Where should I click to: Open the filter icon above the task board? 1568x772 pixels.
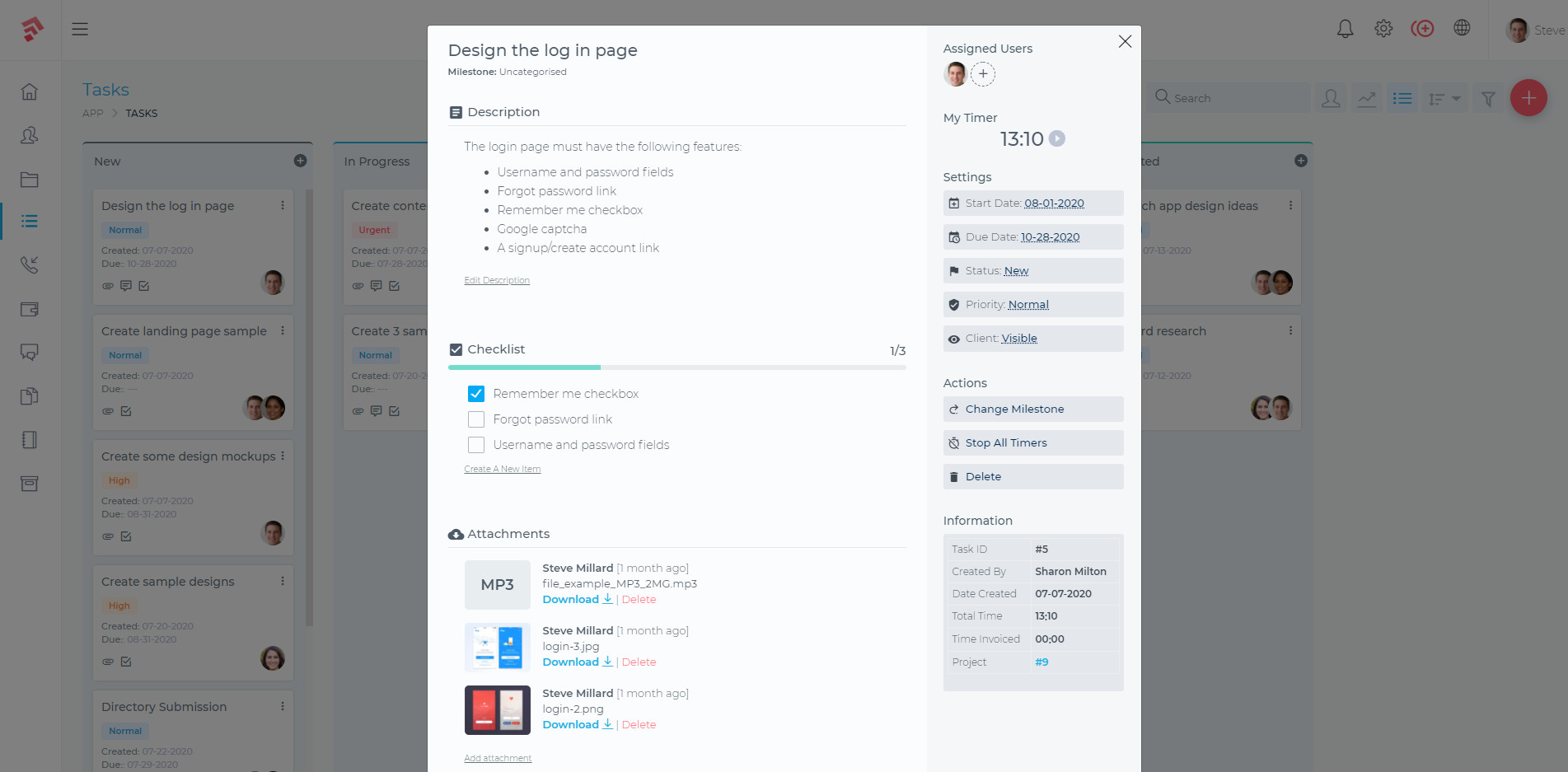click(1487, 97)
